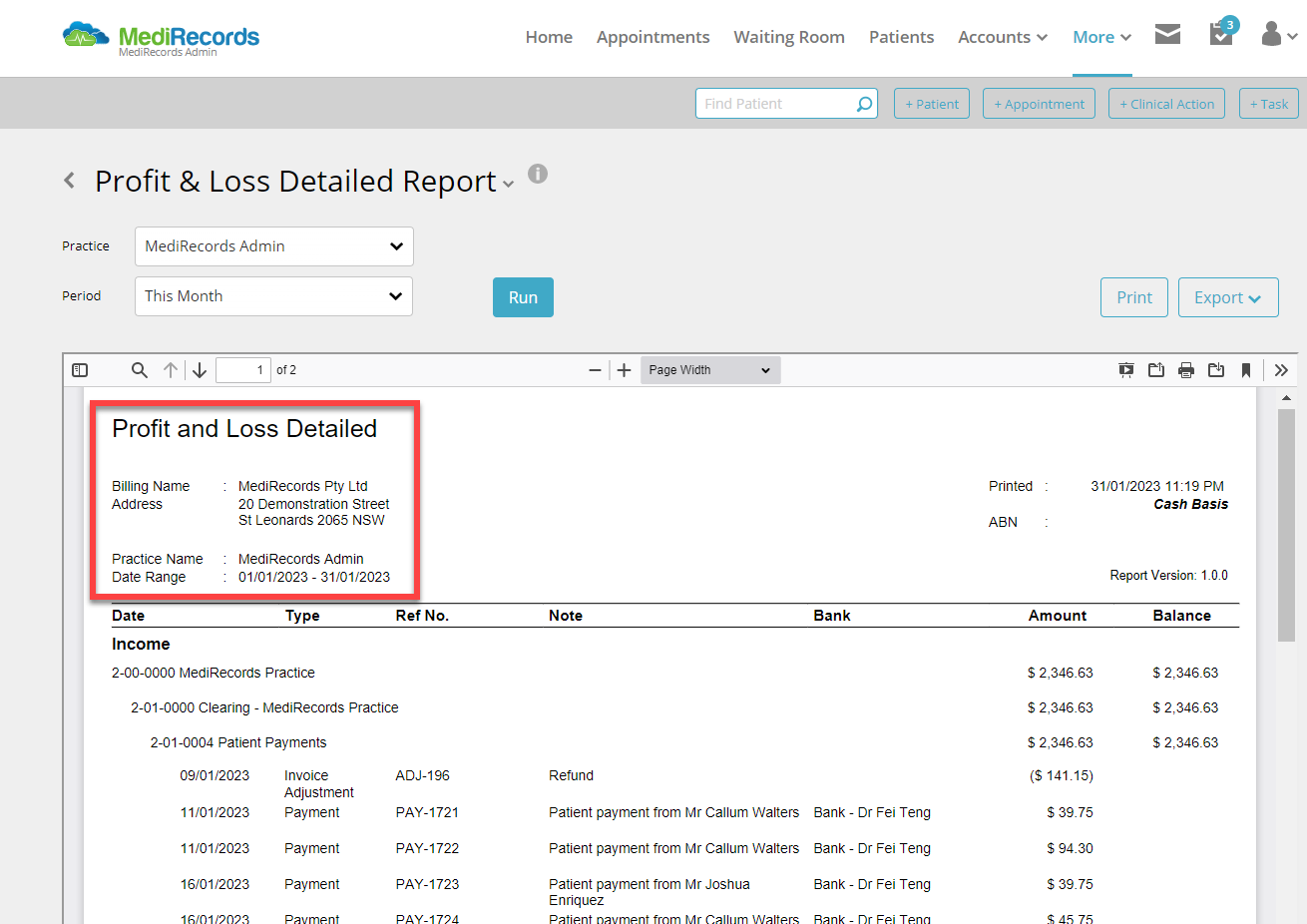Viewport: 1307px width, 924px height.
Task: Expand the Accounts menu
Action: [x=1003, y=37]
